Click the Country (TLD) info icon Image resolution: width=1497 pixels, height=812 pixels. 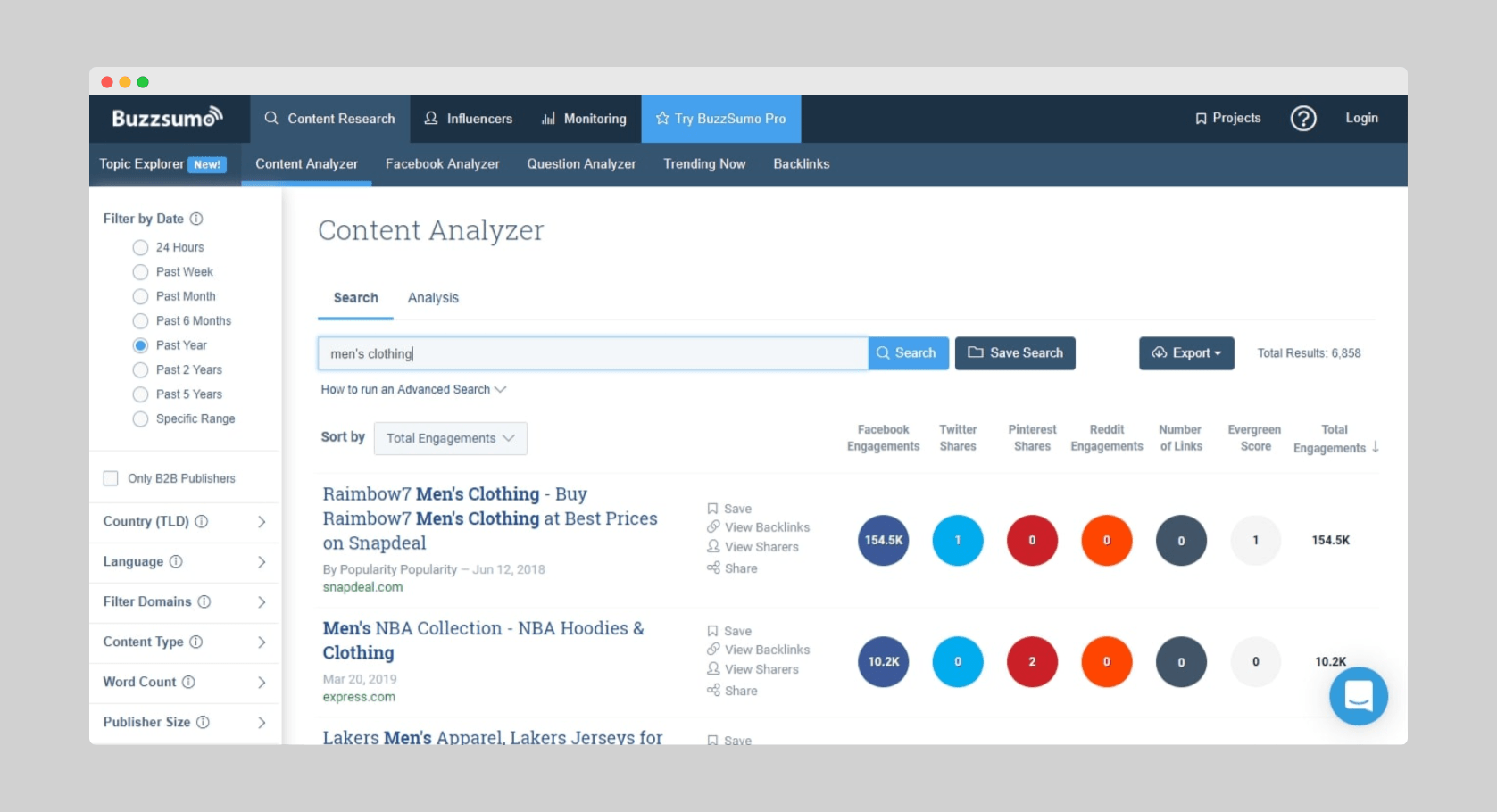click(x=202, y=521)
